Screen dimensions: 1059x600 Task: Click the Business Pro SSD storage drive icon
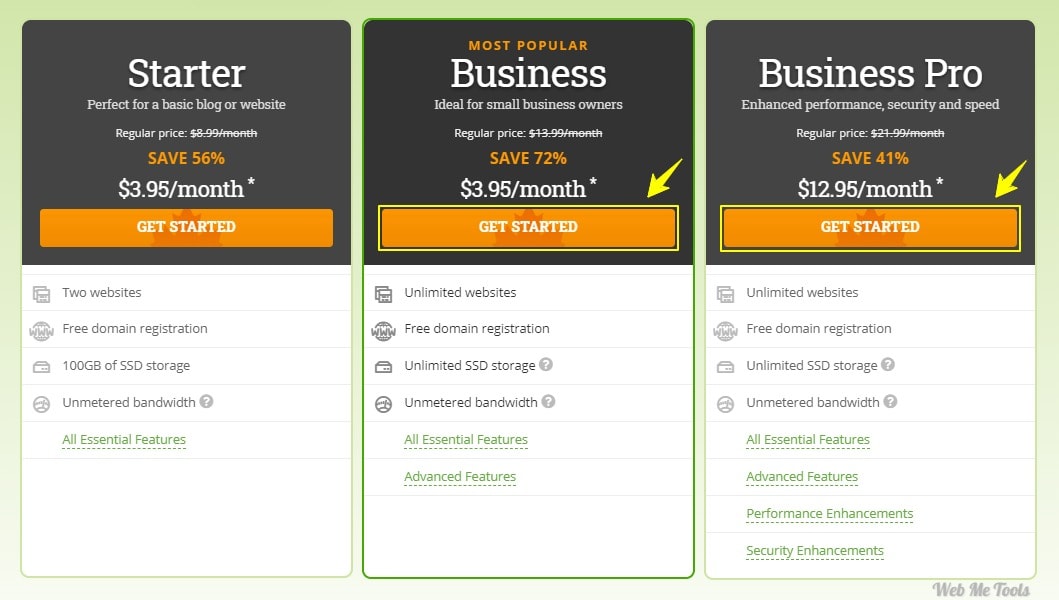pos(725,367)
